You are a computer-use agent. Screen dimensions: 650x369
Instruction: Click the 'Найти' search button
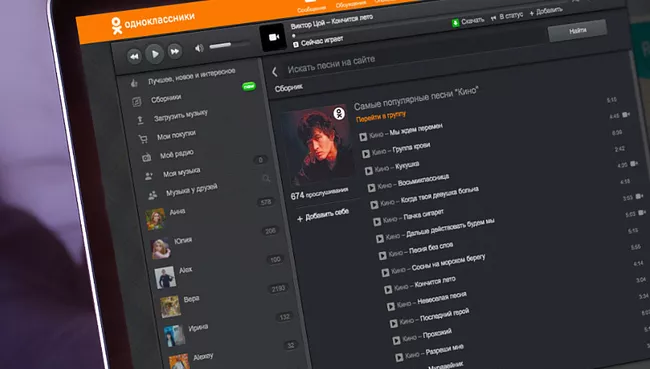(x=577, y=30)
